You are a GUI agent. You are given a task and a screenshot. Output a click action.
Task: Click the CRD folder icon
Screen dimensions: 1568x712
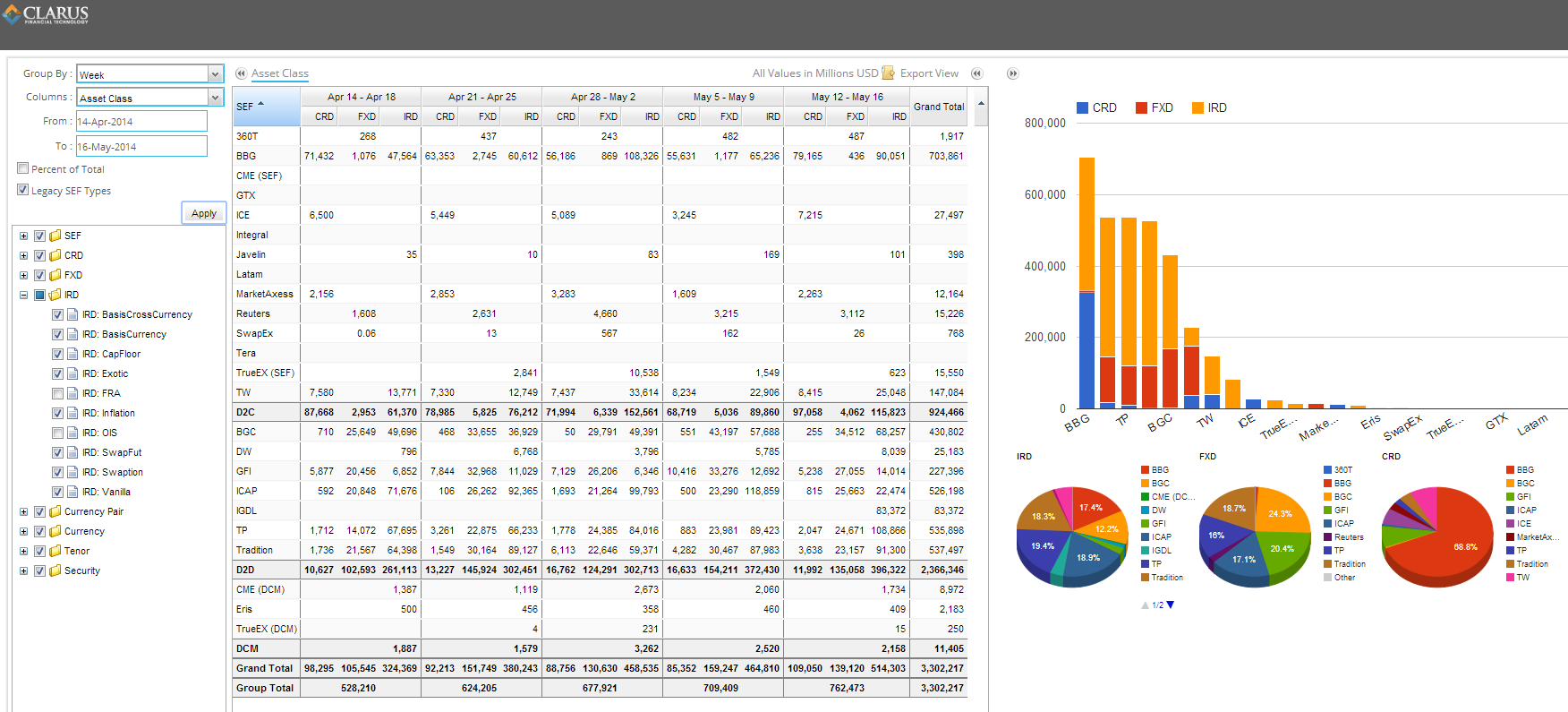pos(55,255)
